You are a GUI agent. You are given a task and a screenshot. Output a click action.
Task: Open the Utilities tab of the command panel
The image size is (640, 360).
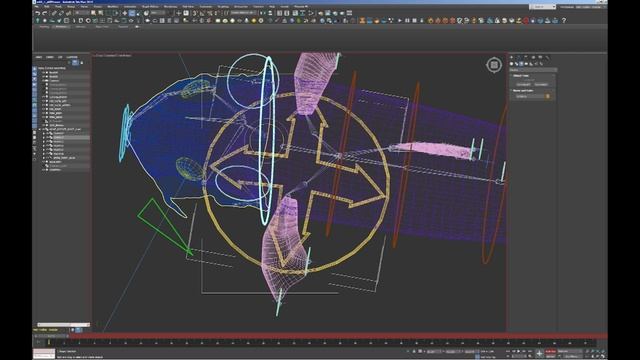[548, 58]
